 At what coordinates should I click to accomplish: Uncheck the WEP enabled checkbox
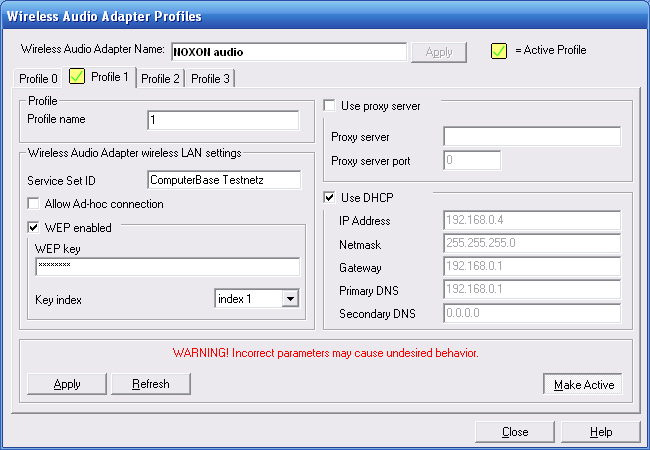click(x=33, y=227)
